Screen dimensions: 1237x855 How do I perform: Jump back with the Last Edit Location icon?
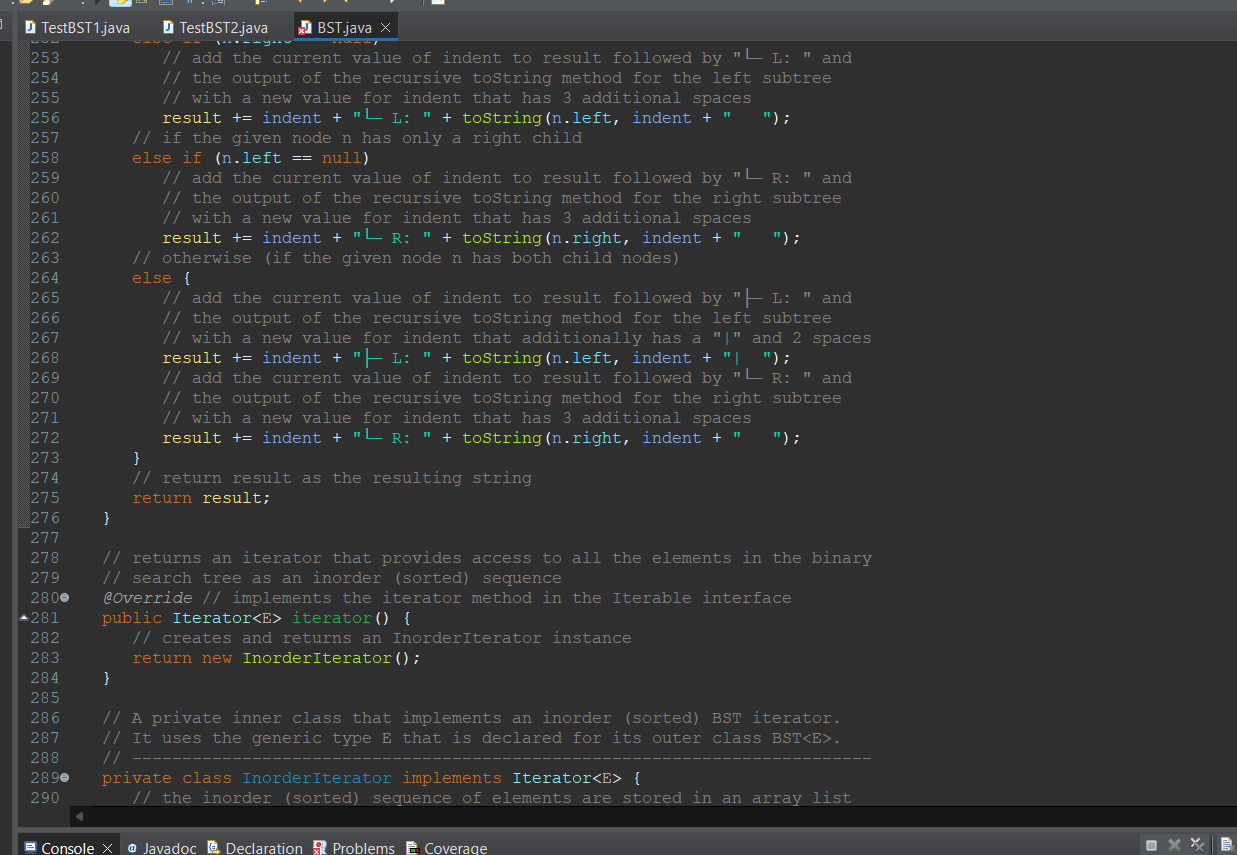click(258, 5)
